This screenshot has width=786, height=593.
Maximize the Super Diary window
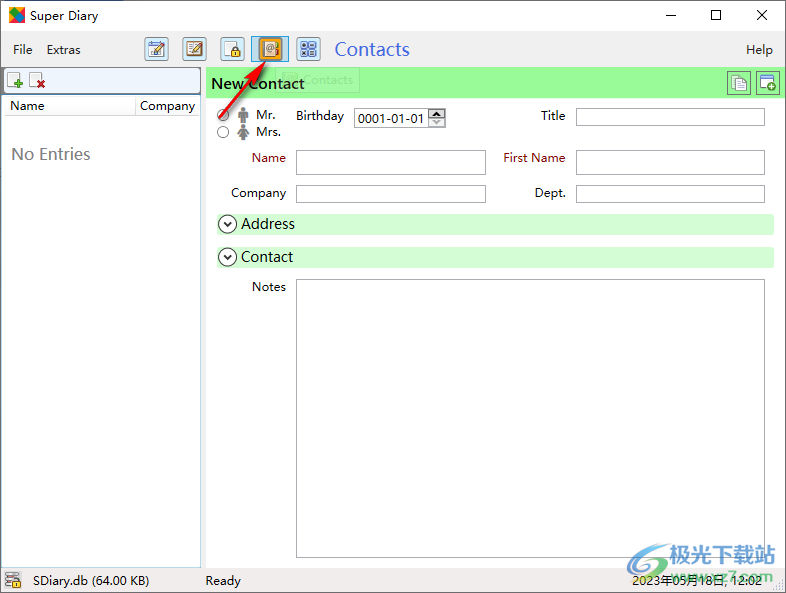coord(716,15)
